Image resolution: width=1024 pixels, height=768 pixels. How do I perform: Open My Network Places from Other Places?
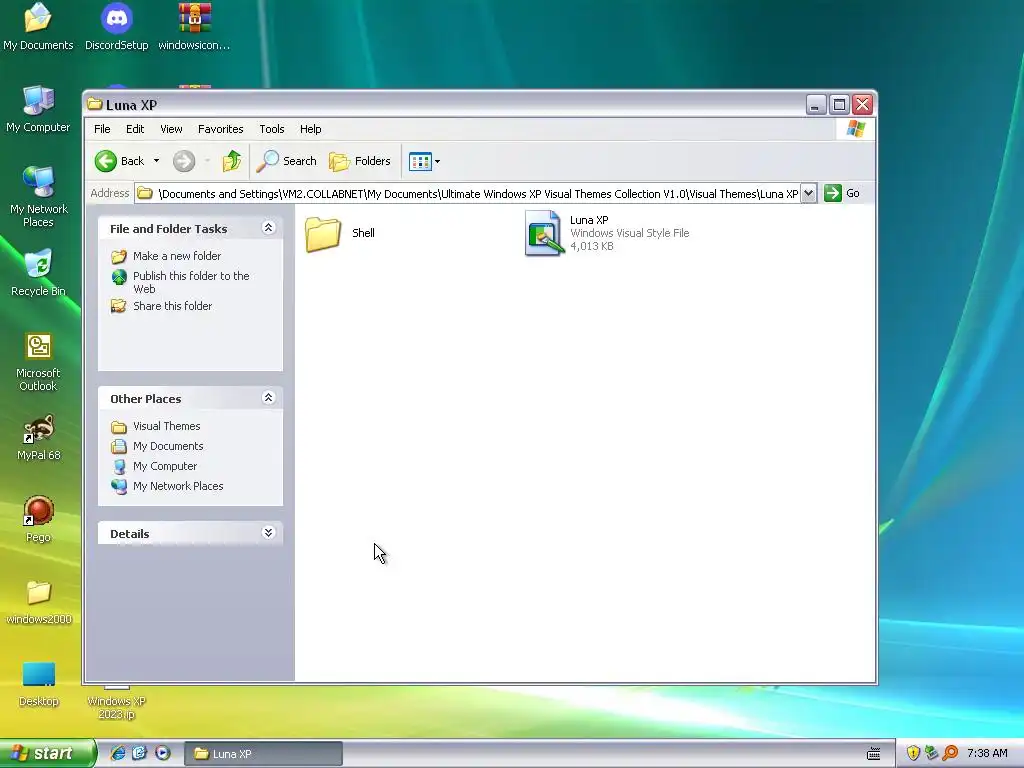pos(178,486)
